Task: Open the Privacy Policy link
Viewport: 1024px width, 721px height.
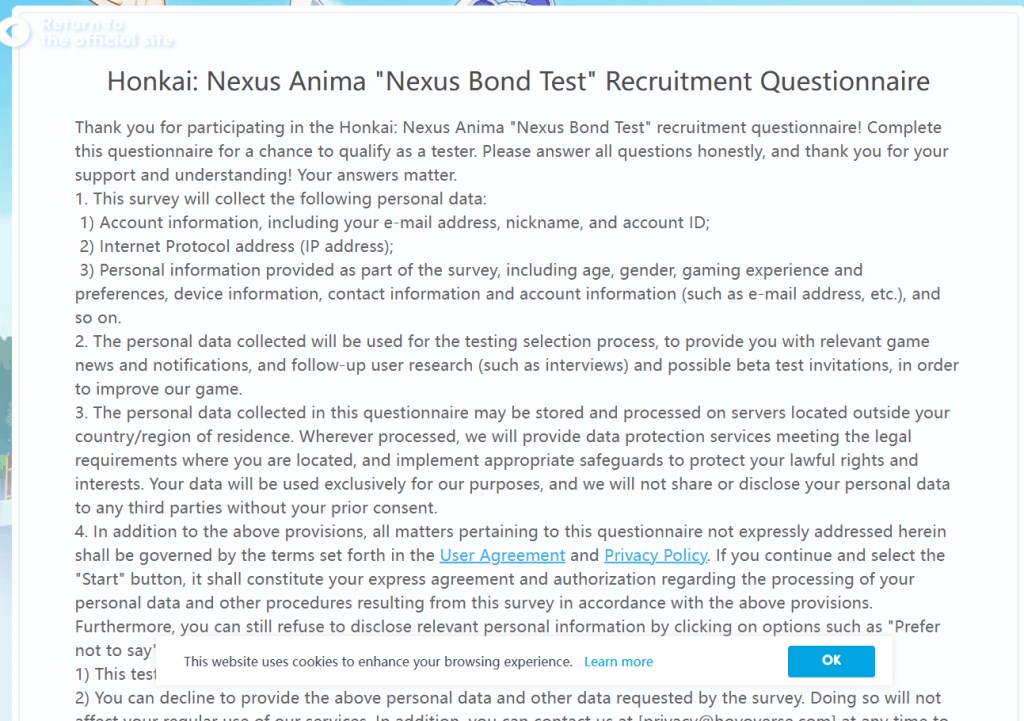Action: point(655,555)
